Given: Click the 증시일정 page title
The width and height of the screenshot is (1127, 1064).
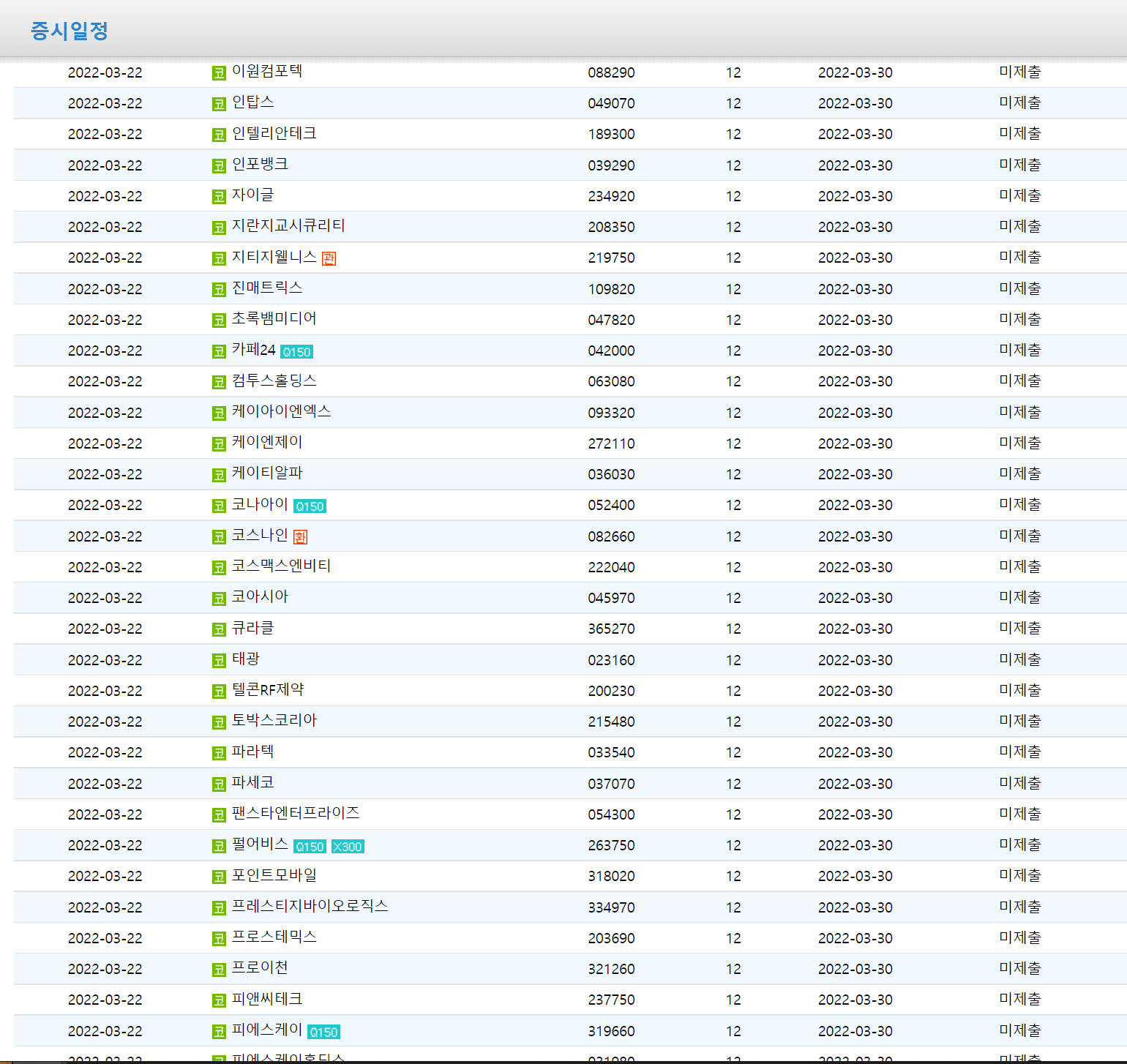Looking at the screenshot, I should click(x=70, y=31).
